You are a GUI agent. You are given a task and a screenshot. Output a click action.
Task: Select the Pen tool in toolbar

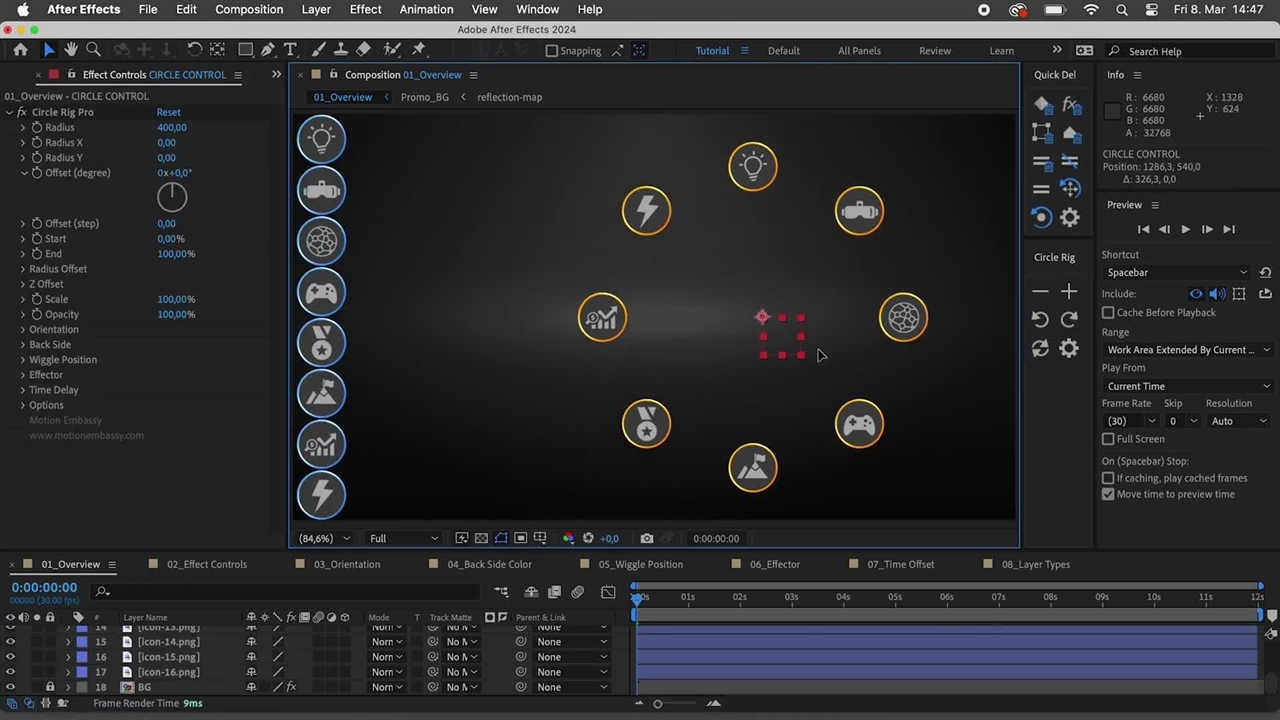click(x=268, y=50)
